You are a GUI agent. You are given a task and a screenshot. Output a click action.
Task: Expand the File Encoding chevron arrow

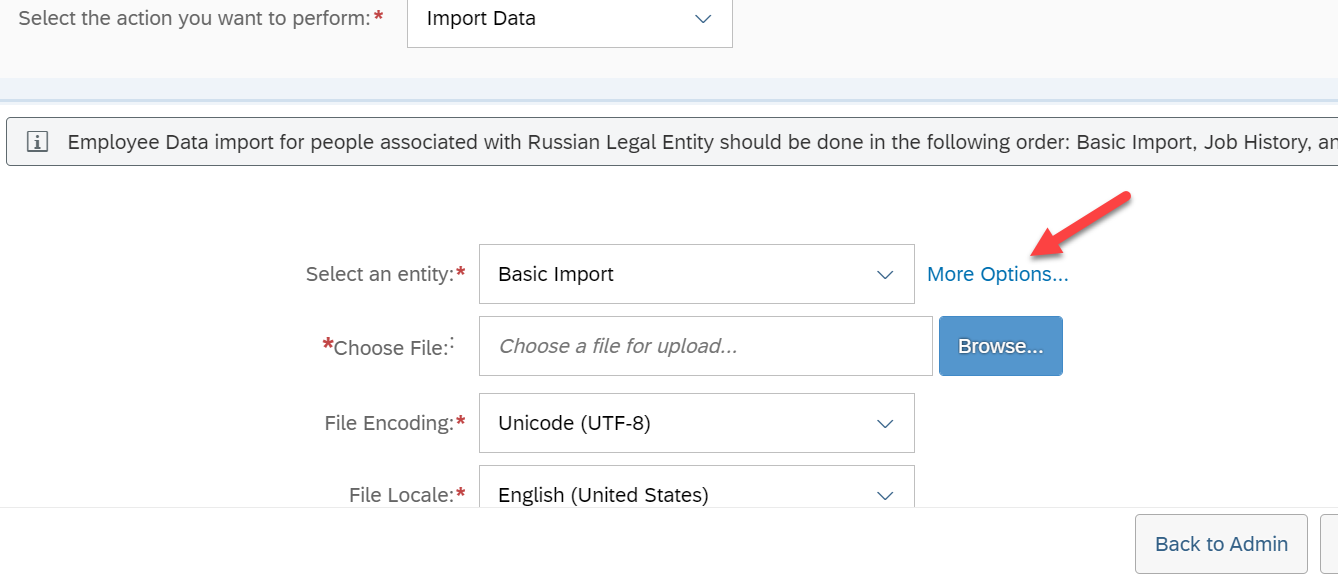click(885, 423)
